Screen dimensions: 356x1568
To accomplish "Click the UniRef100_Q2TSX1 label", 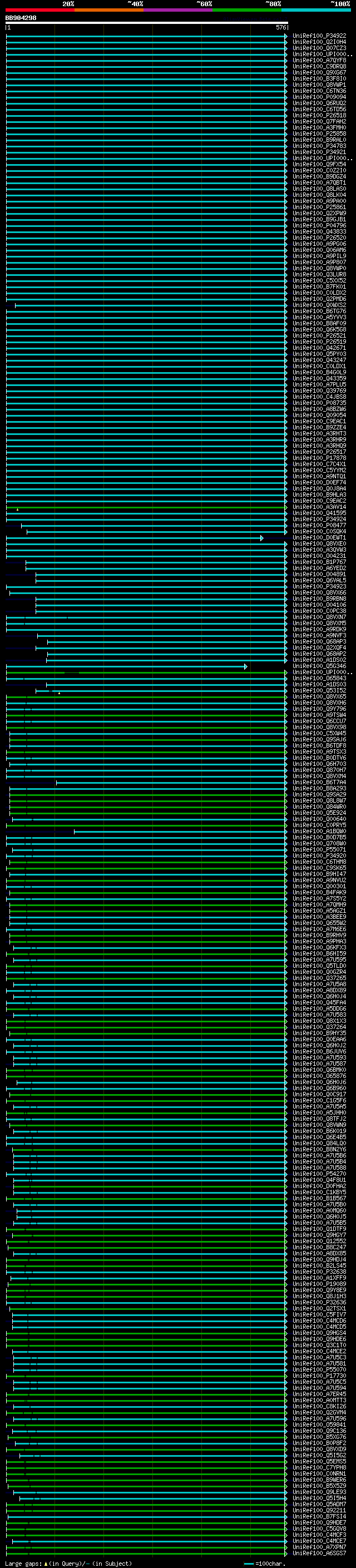I will pyautogui.click(x=319, y=1308).
